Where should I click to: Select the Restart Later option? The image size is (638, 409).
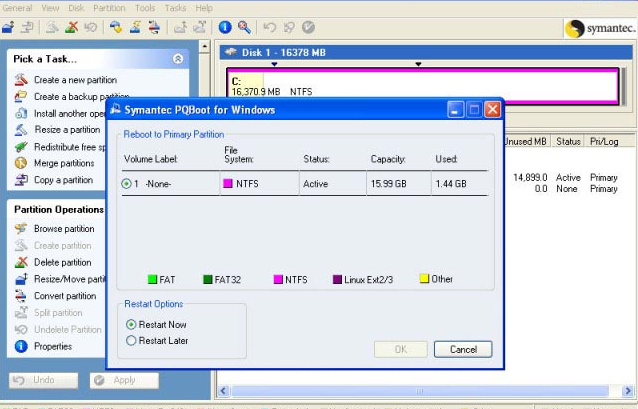tap(131, 341)
